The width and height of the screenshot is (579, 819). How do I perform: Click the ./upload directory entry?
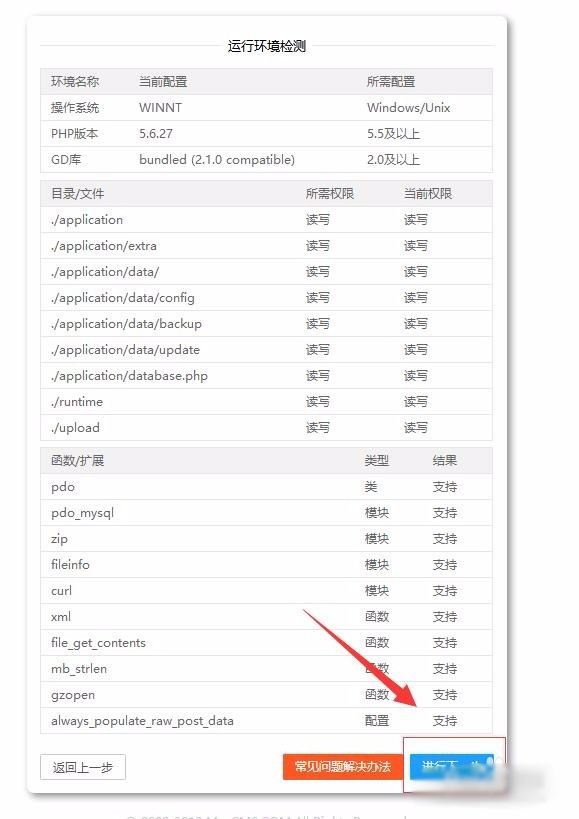(75, 428)
